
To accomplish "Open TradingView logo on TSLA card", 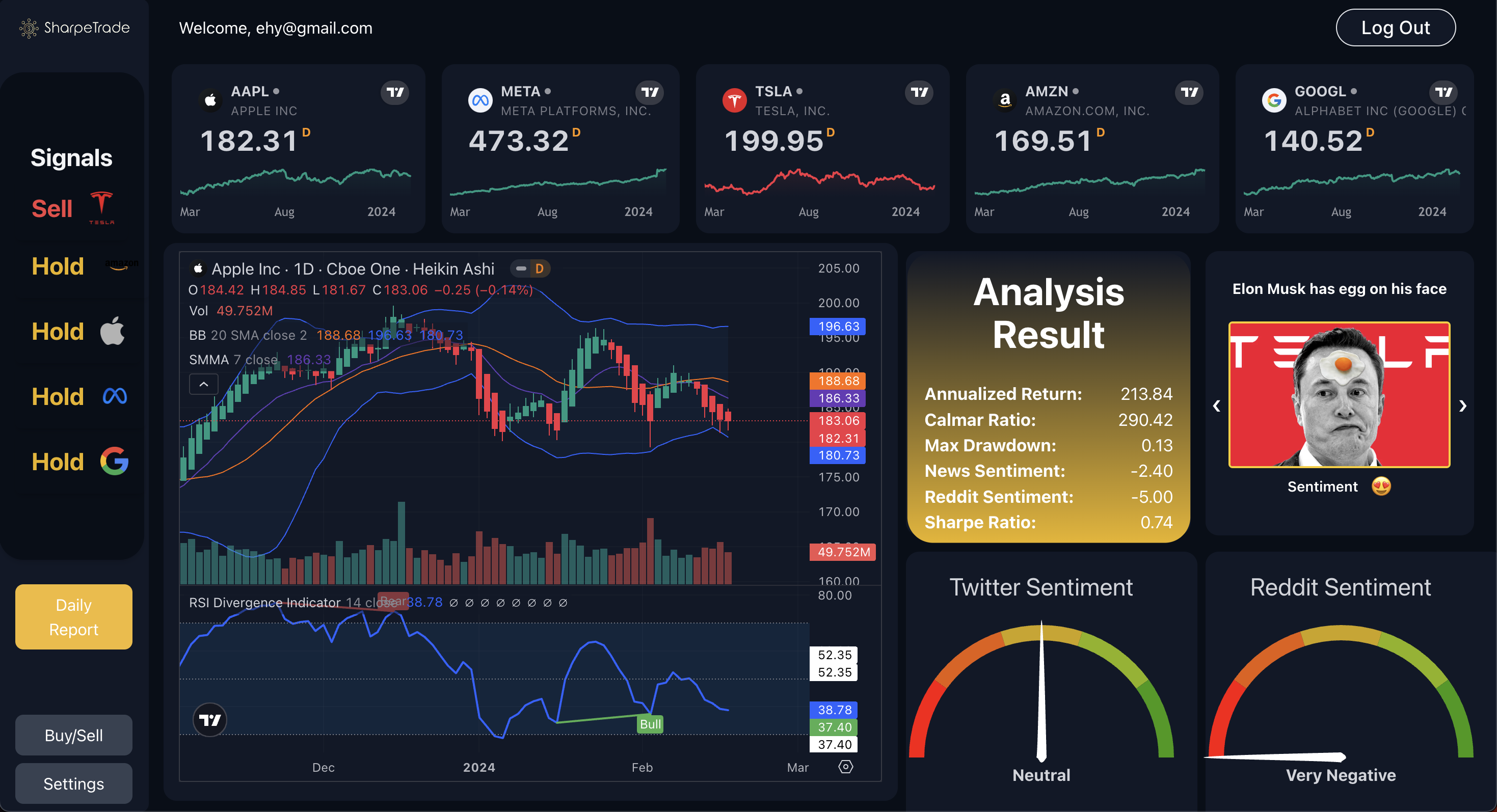I will (919, 92).
